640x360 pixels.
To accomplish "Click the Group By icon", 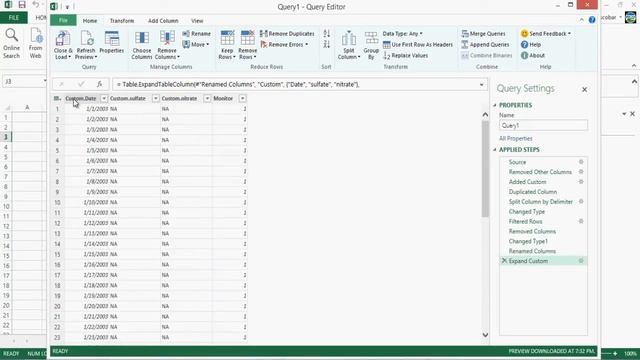I will (x=371, y=38).
